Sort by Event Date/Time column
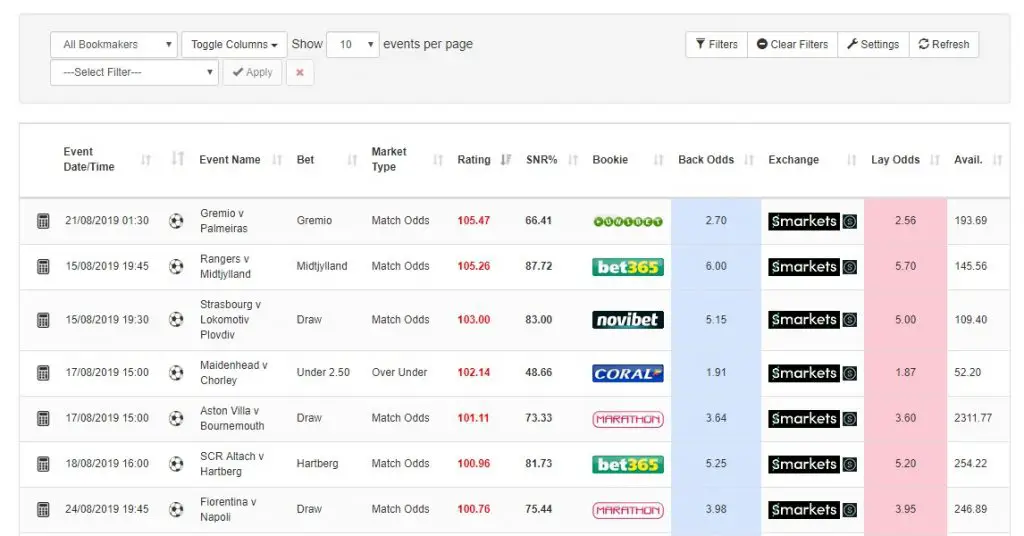This screenshot has height=536, width=1024. [106, 159]
